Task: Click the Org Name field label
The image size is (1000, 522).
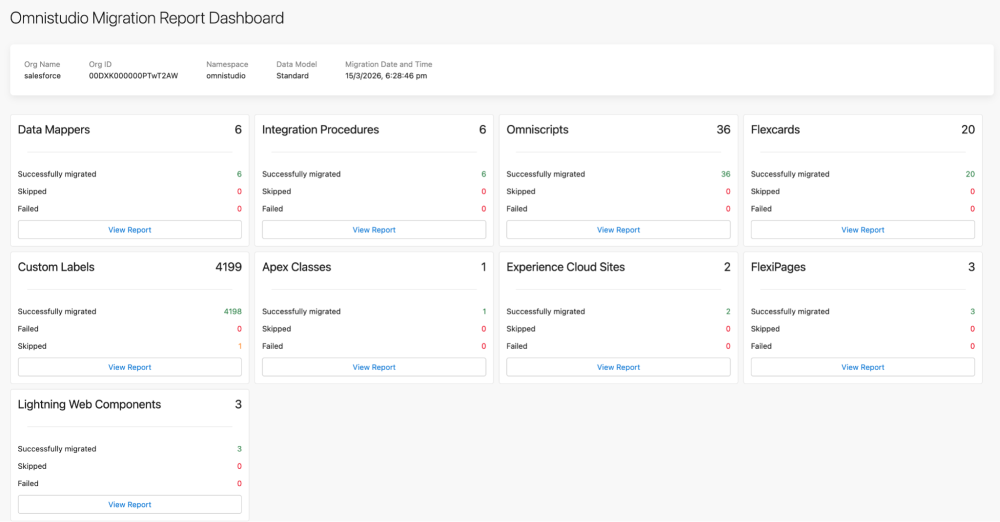Action: (42, 64)
